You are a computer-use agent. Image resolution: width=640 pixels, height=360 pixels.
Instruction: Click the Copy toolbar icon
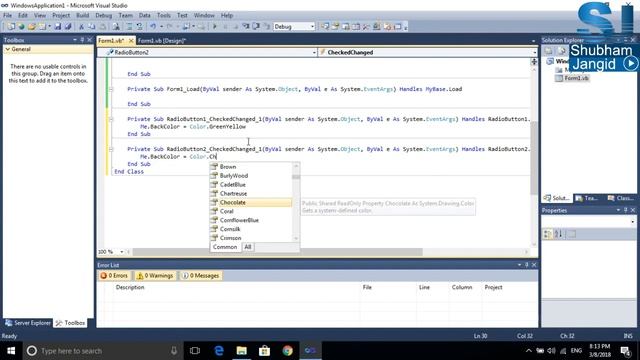click(92, 27)
